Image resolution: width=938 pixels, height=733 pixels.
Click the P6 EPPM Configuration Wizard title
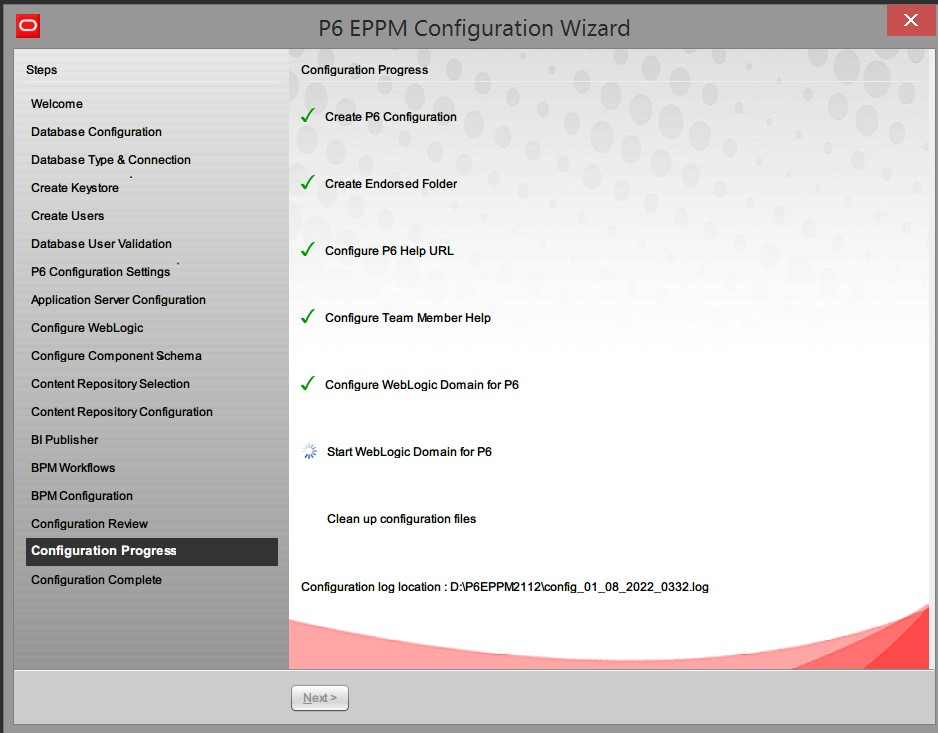click(474, 28)
